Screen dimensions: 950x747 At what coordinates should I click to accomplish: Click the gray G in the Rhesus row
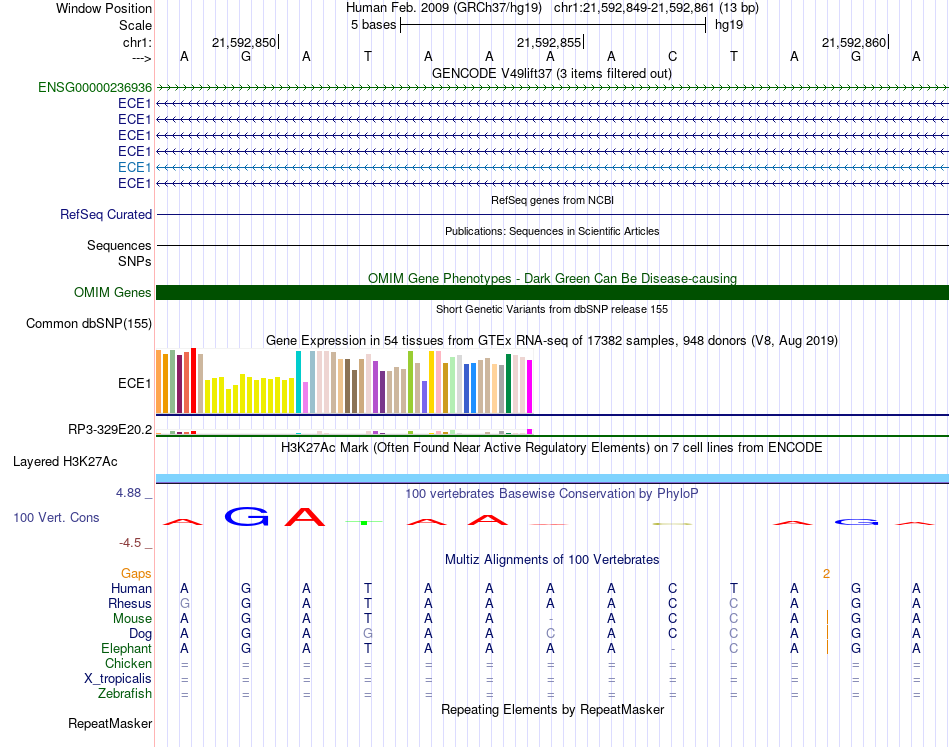point(185,603)
